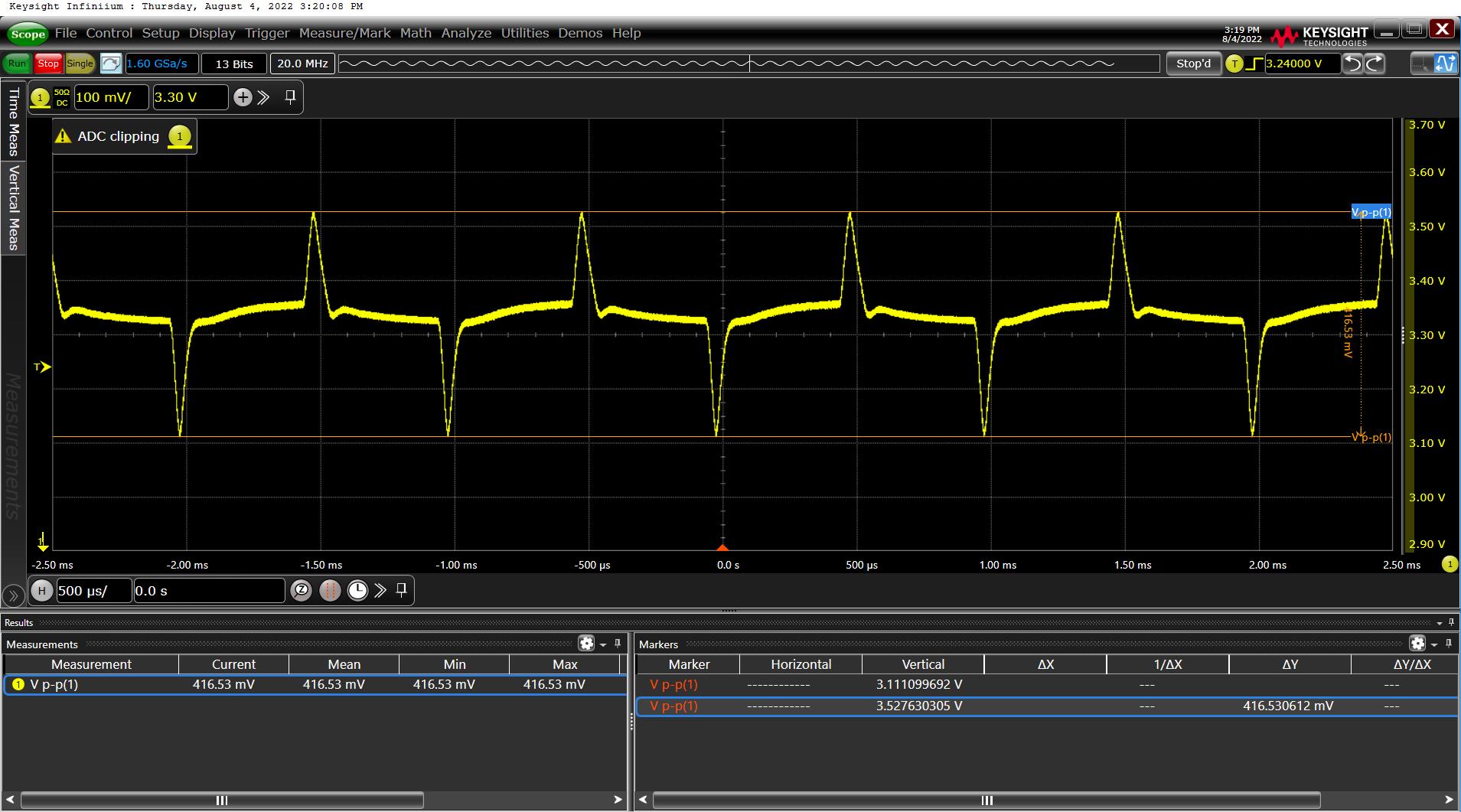This screenshot has width=1461, height=812.
Task: Edit the 500 µs/ timebase scale field
Action: 93,591
